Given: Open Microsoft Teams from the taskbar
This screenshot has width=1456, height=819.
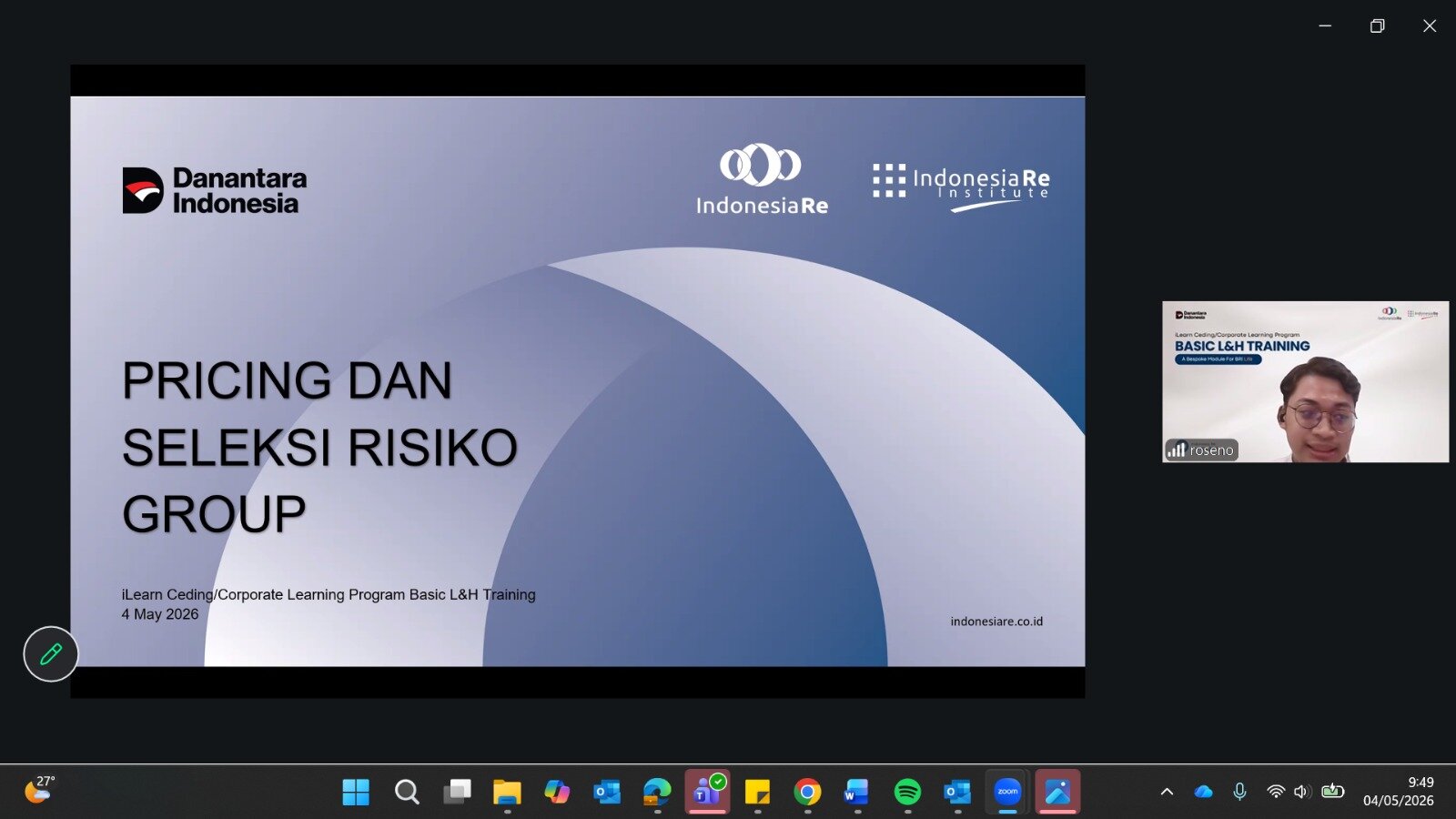Looking at the screenshot, I should point(707,792).
